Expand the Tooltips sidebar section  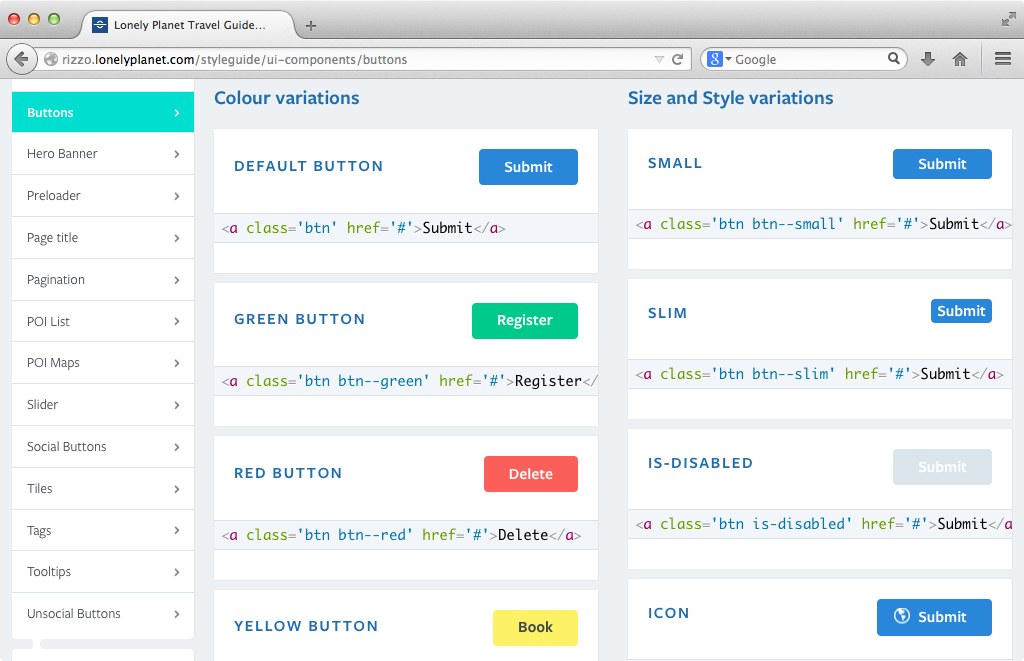102,571
